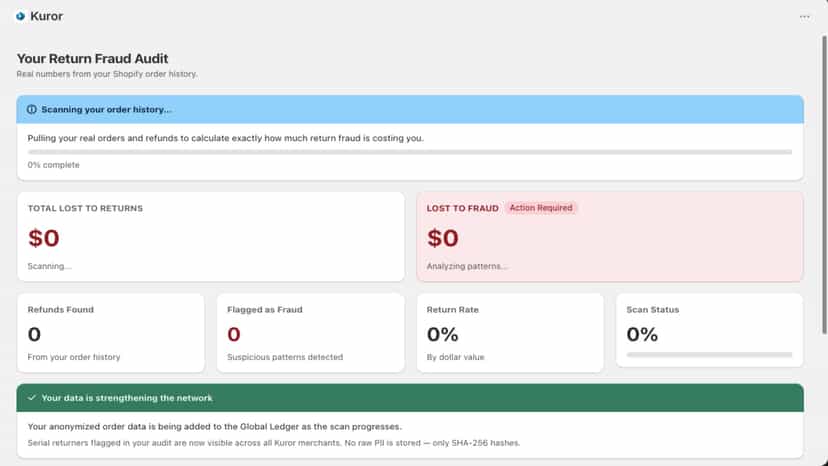
Task: Click the scan progress bar under order history
Action: pos(410,152)
